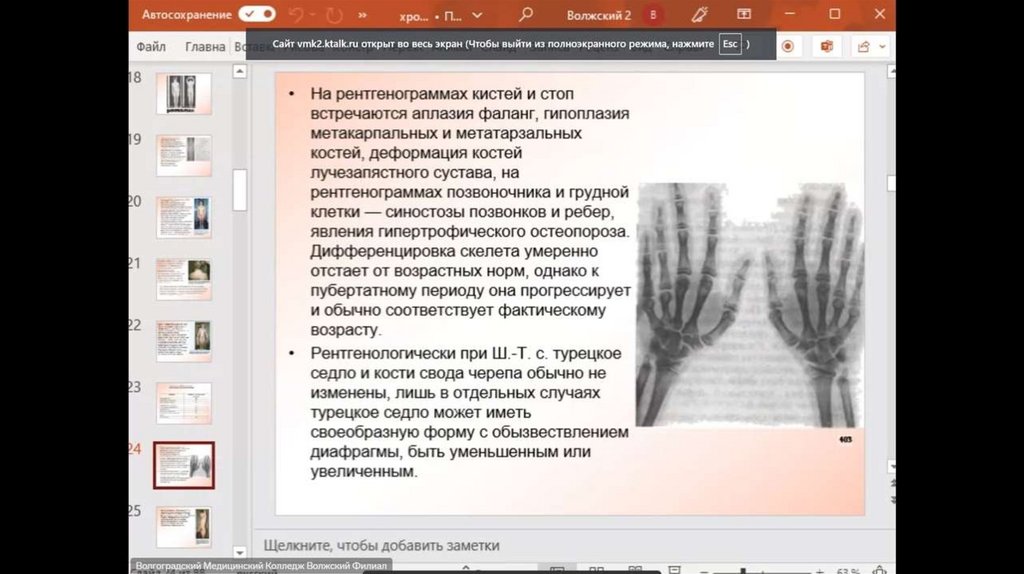Click the slide thumbnail panel scroll-up arrow
The width and height of the screenshot is (1024, 574).
240,72
